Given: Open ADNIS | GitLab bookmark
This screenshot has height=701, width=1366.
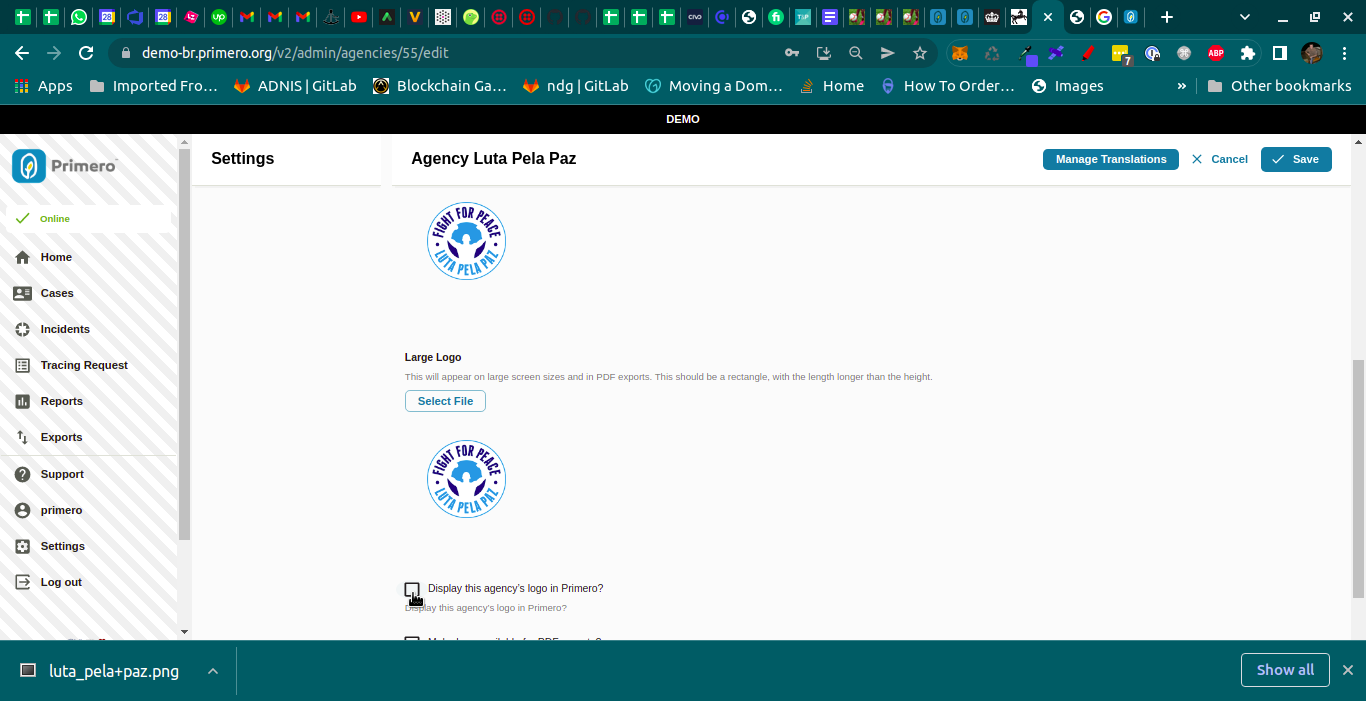Looking at the screenshot, I should 295,86.
